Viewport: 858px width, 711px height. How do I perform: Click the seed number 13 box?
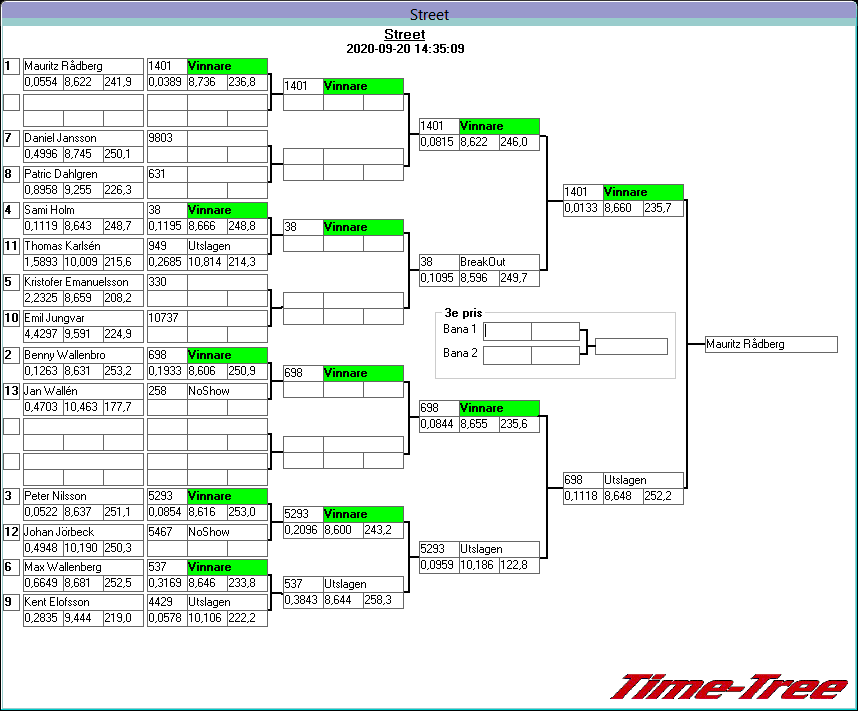pos(11,391)
